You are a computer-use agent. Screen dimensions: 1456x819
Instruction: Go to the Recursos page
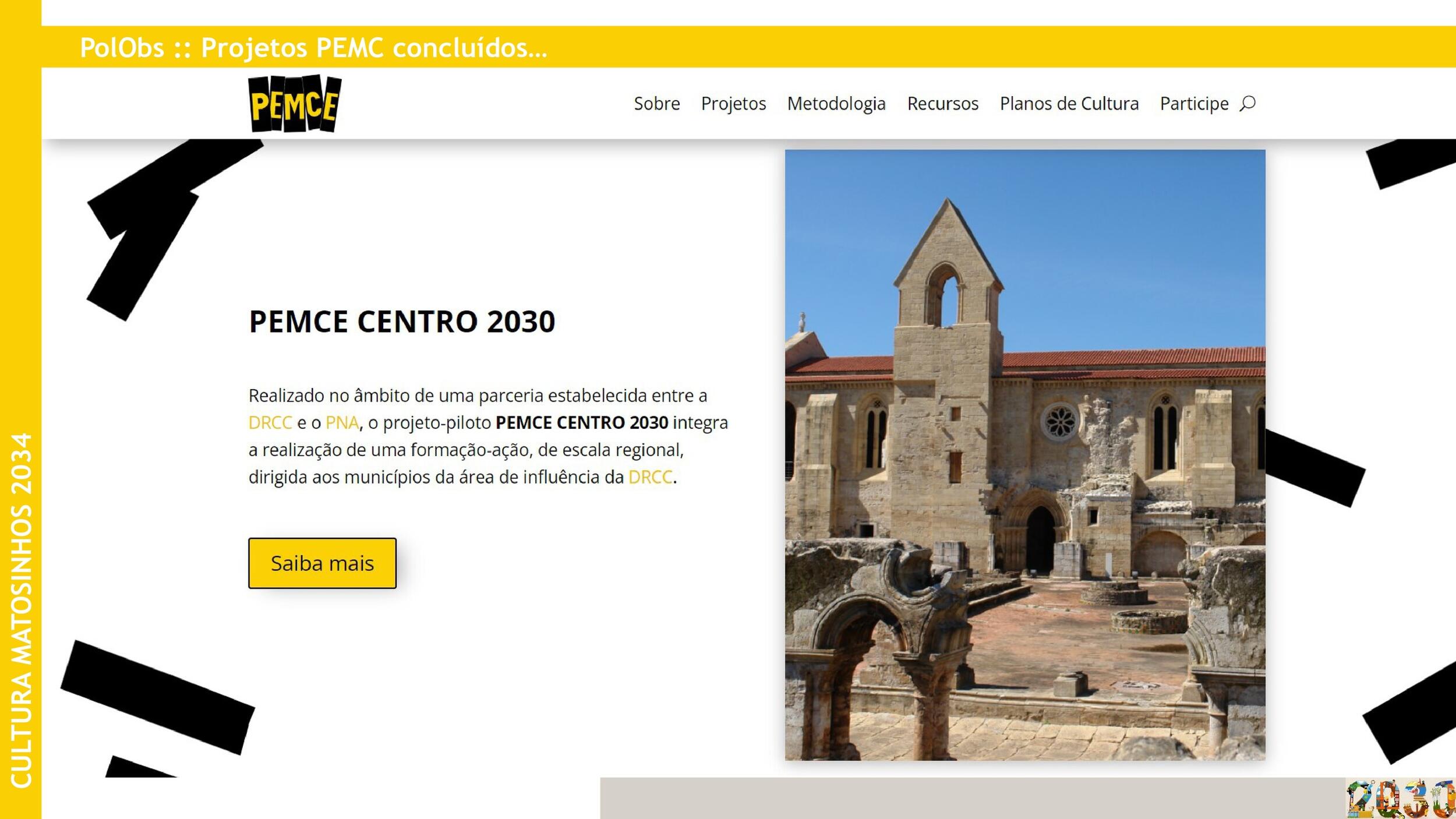tap(942, 104)
